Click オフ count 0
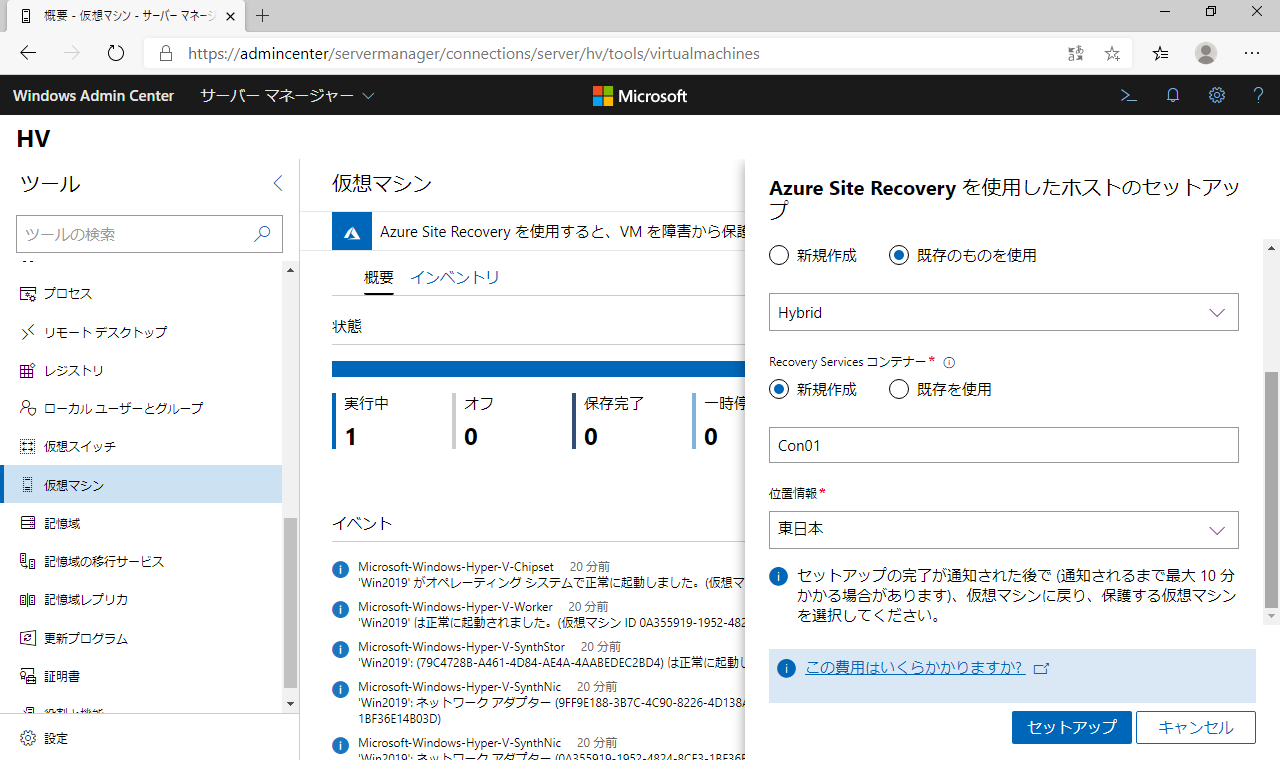Screen dimensions: 1280x760 tap(471, 437)
